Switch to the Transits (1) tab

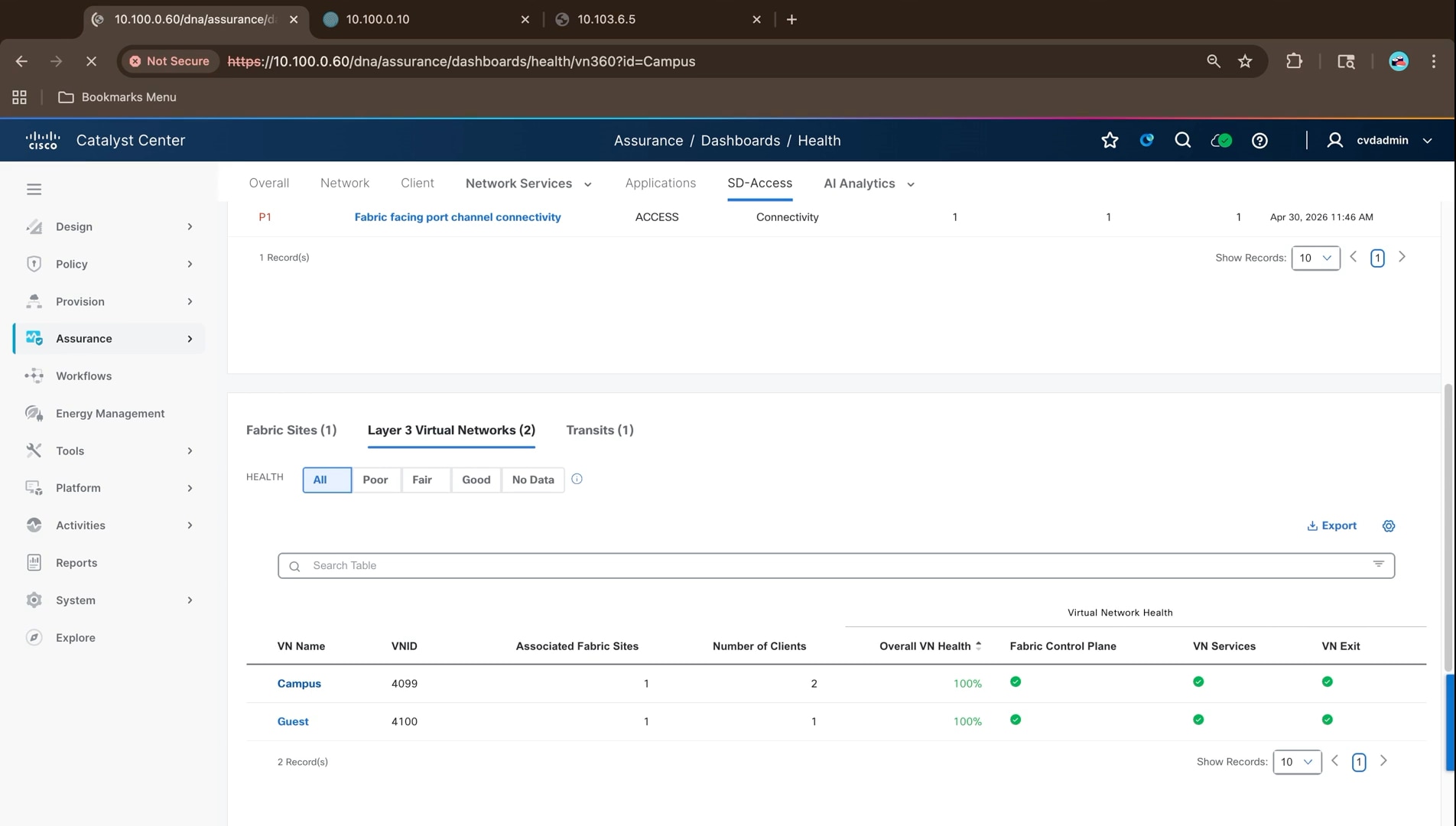pos(600,430)
